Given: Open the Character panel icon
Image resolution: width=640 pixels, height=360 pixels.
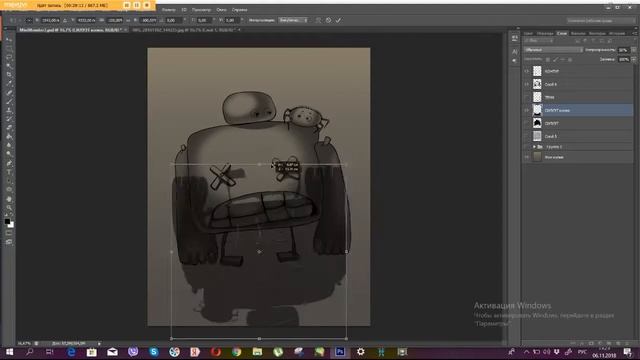Looking at the screenshot, I should (x=515, y=51).
